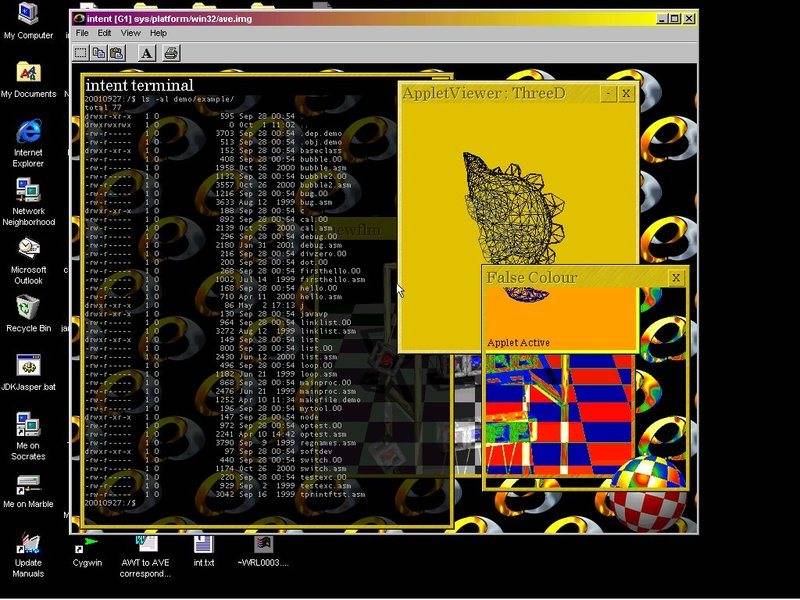Click the Print toolbar icon
This screenshot has height=600, width=800.
pyautogui.click(x=170, y=53)
